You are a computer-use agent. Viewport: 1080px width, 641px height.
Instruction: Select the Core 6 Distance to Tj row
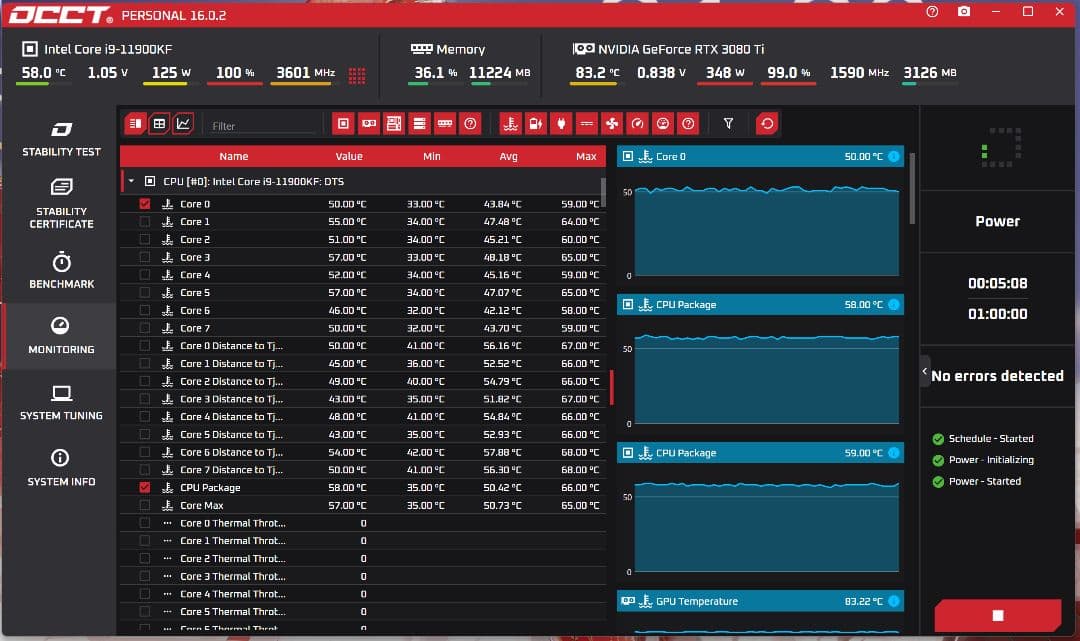(363, 452)
